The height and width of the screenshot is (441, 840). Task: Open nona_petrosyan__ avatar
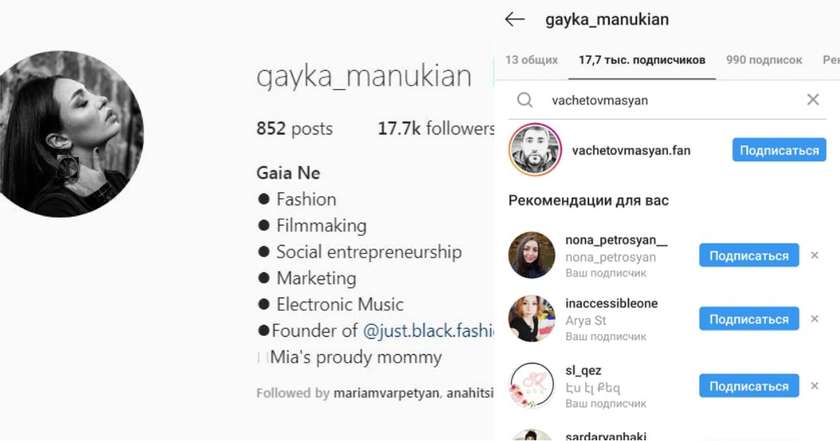coord(531,255)
